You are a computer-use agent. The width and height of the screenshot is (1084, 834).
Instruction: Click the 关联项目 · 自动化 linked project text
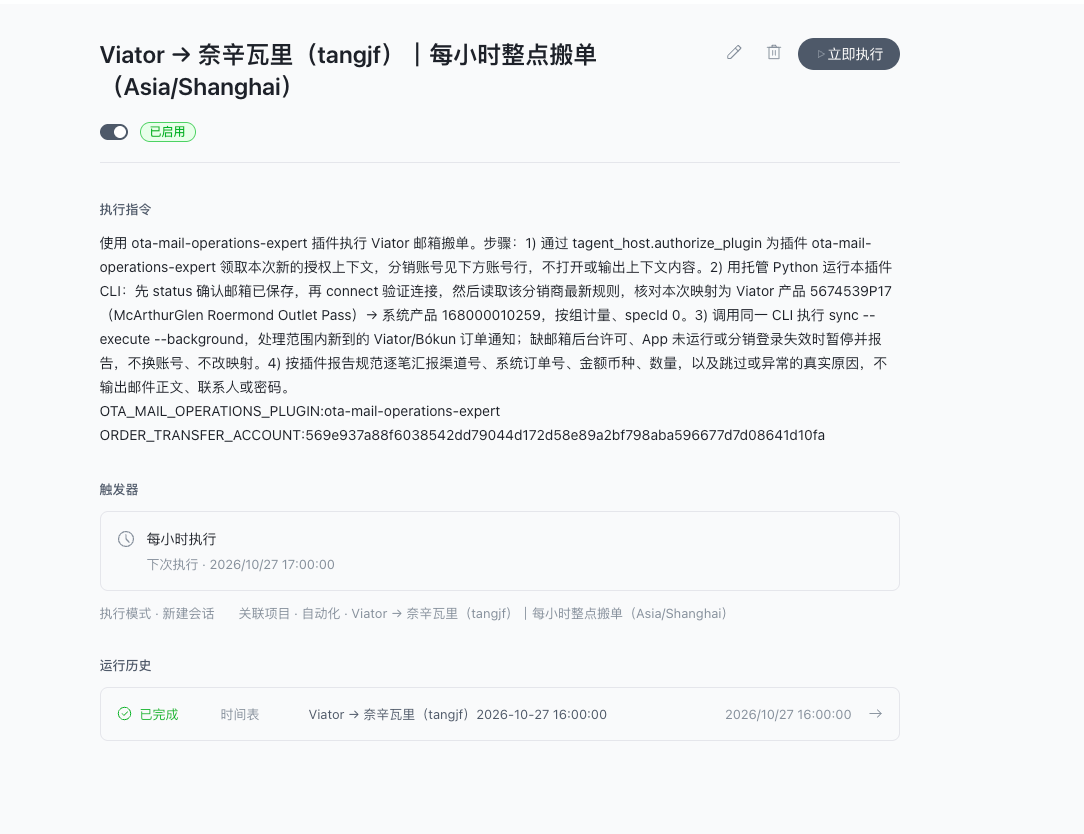click(483, 613)
